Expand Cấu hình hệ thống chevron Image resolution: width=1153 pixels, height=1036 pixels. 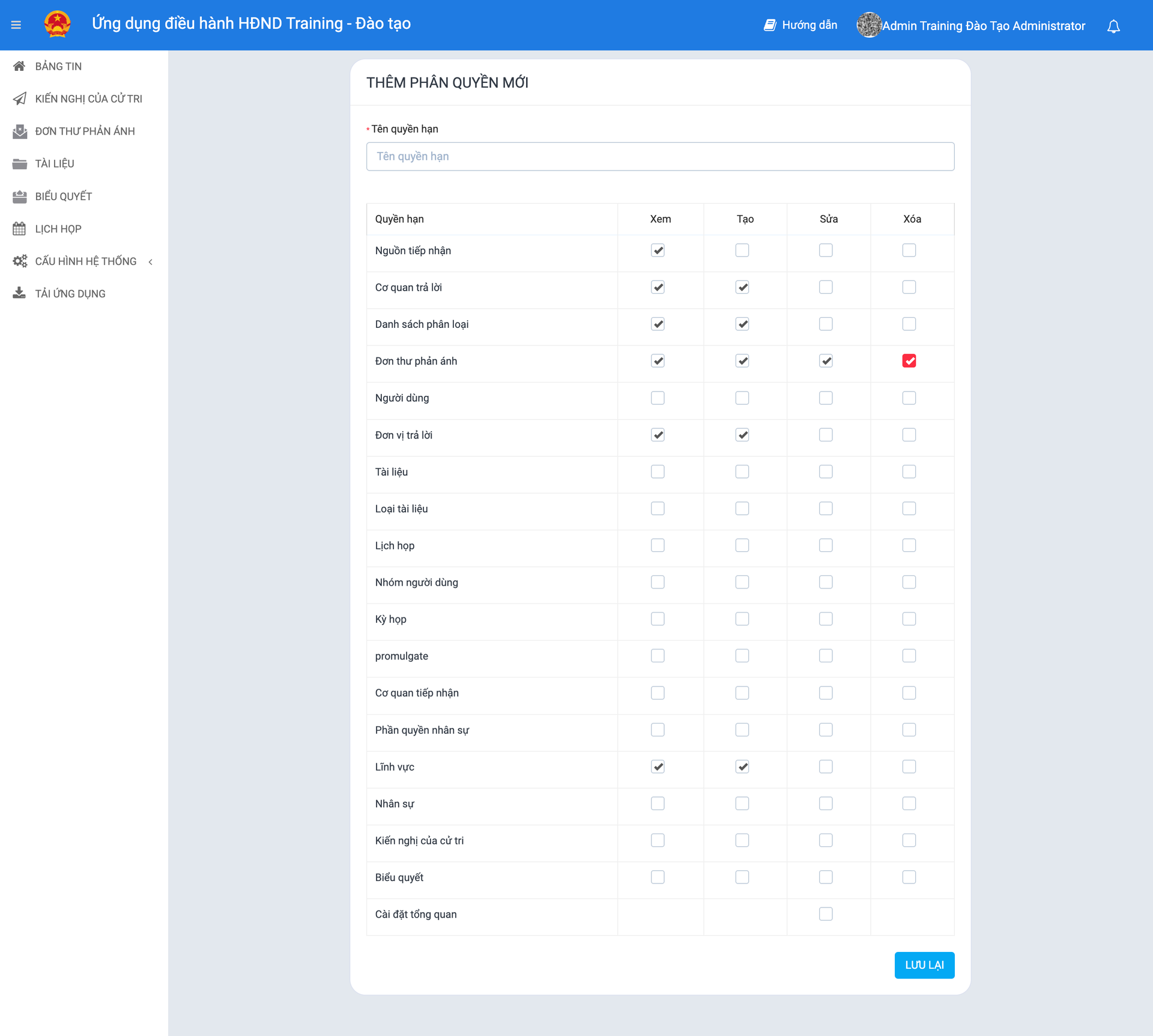(151, 262)
